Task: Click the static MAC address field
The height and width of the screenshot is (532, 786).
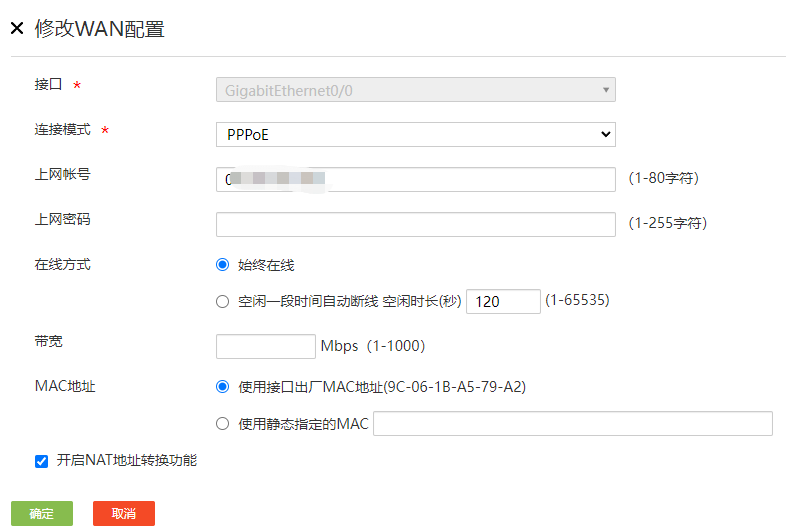Action: click(x=572, y=424)
